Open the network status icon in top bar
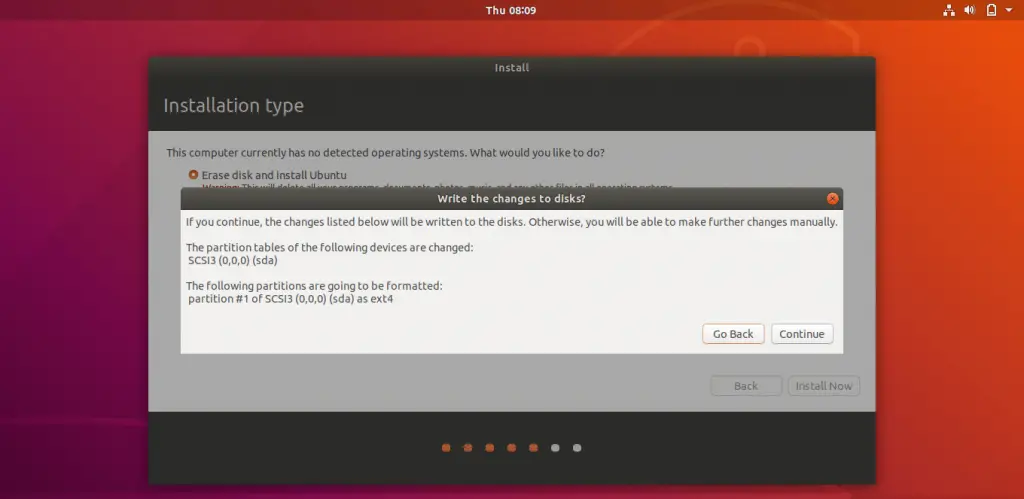 tap(949, 10)
